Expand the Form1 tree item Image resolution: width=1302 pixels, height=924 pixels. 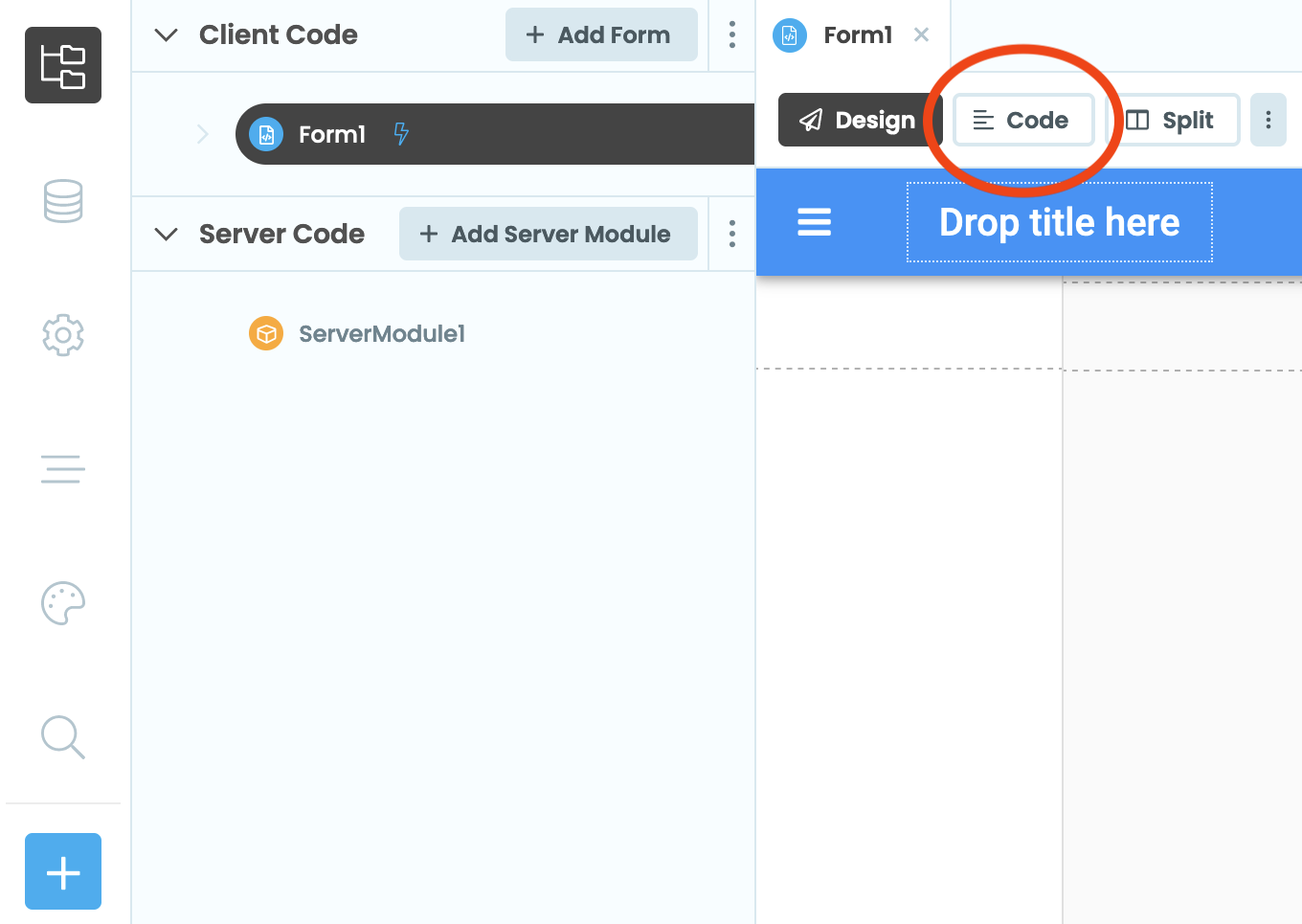point(202,134)
